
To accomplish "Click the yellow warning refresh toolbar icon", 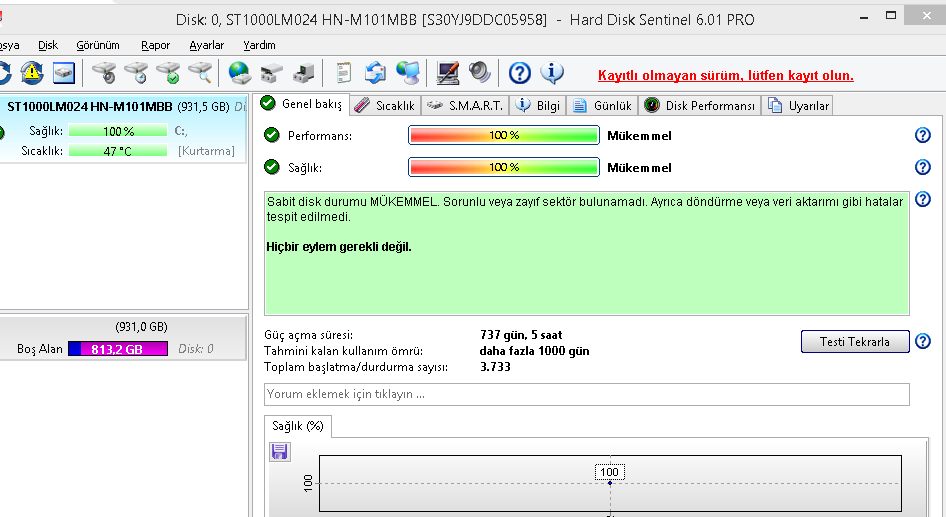I will point(32,73).
